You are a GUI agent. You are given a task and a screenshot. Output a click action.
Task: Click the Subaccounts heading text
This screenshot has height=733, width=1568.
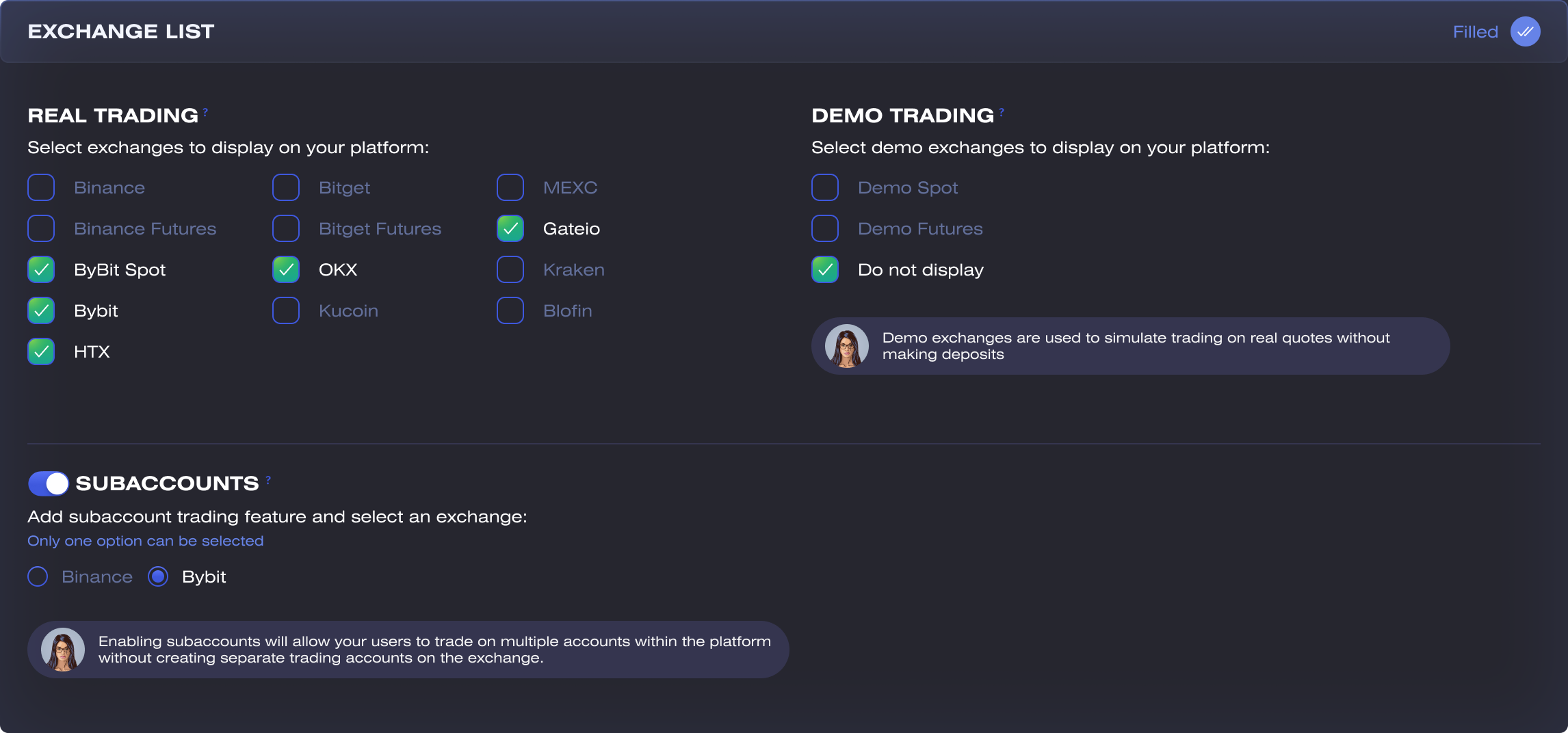coord(167,483)
